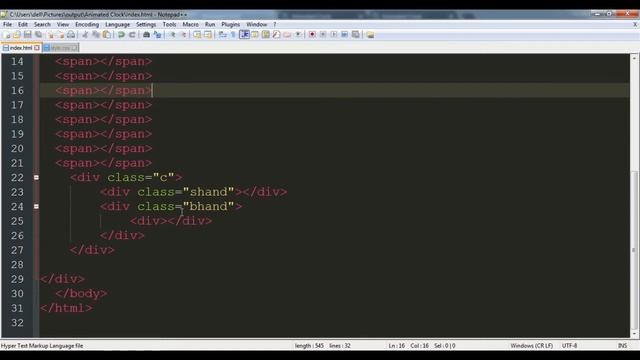Click 'Hyper Text Markup Language file' status text
Viewport: 640px width, 360px height.
[x=42, y=346]
